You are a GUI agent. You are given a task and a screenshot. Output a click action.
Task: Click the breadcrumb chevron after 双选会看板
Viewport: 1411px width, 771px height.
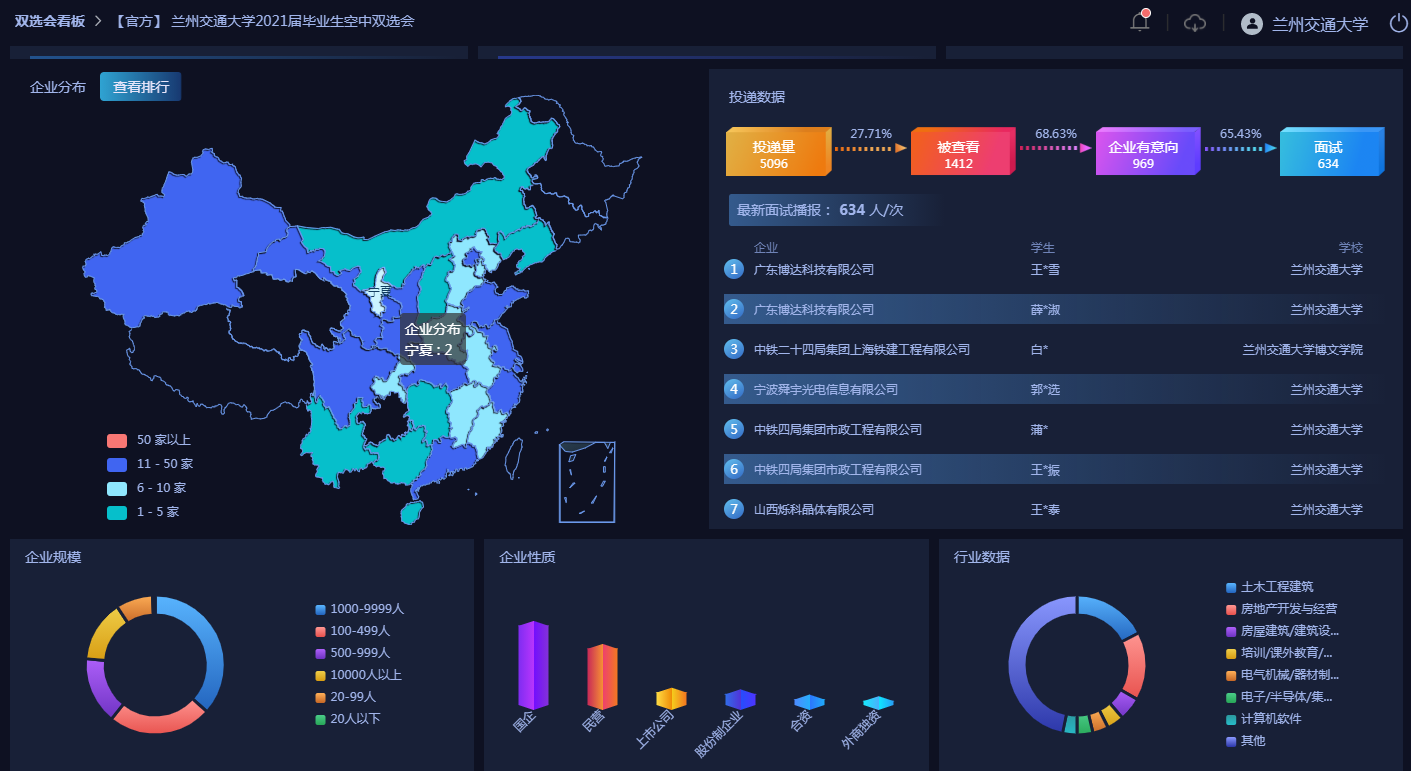coord(98,21)
